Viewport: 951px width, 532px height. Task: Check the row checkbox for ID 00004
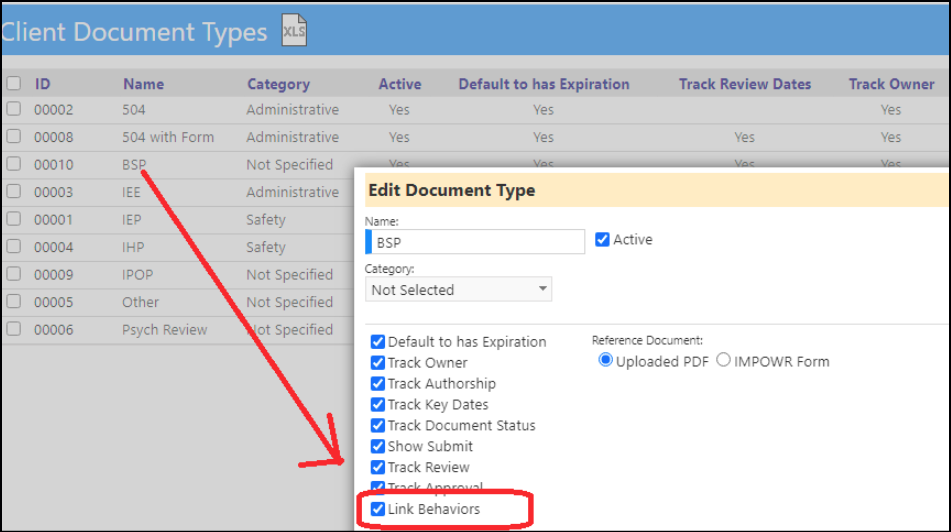pos(13,246)
